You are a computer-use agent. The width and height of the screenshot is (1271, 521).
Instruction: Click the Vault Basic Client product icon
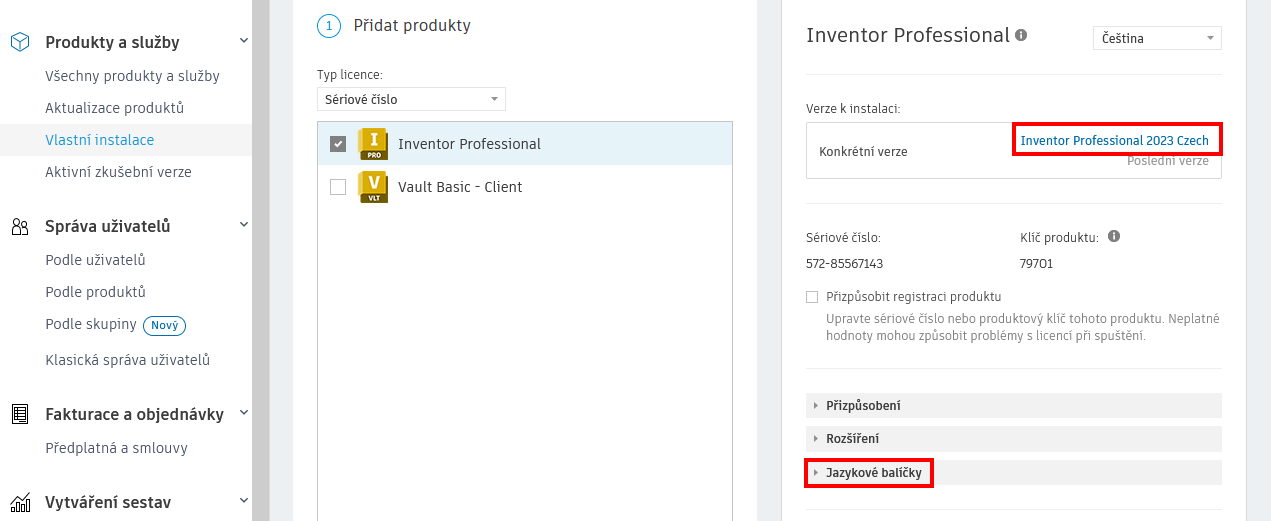pyautogui.click(x=372, y=187)
